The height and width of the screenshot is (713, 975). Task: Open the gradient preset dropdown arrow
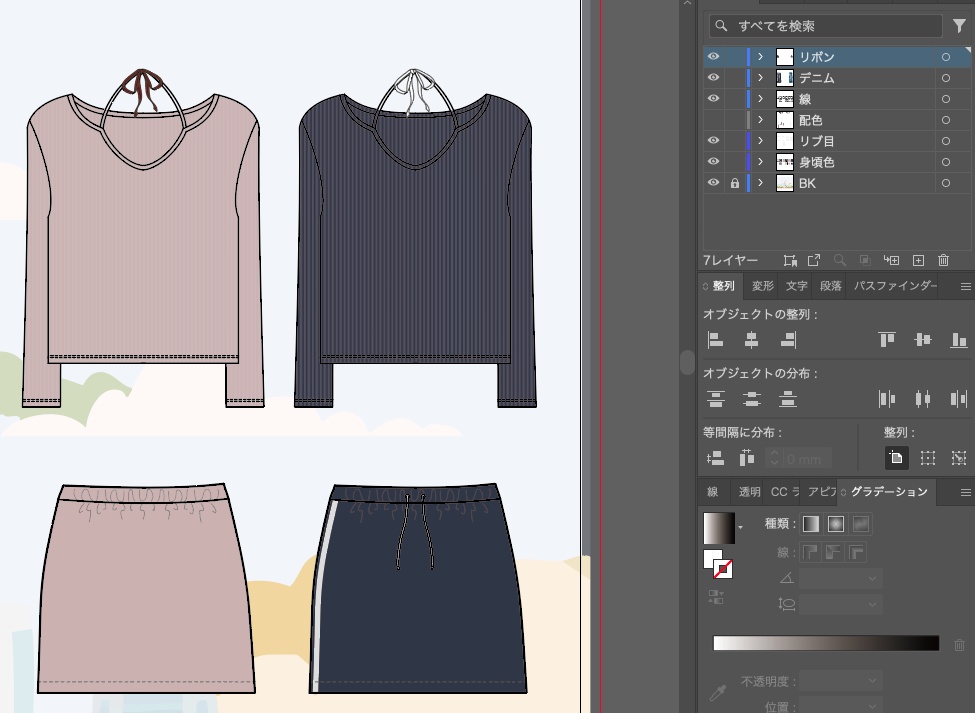pyautogui.click(x=741, y=526)
